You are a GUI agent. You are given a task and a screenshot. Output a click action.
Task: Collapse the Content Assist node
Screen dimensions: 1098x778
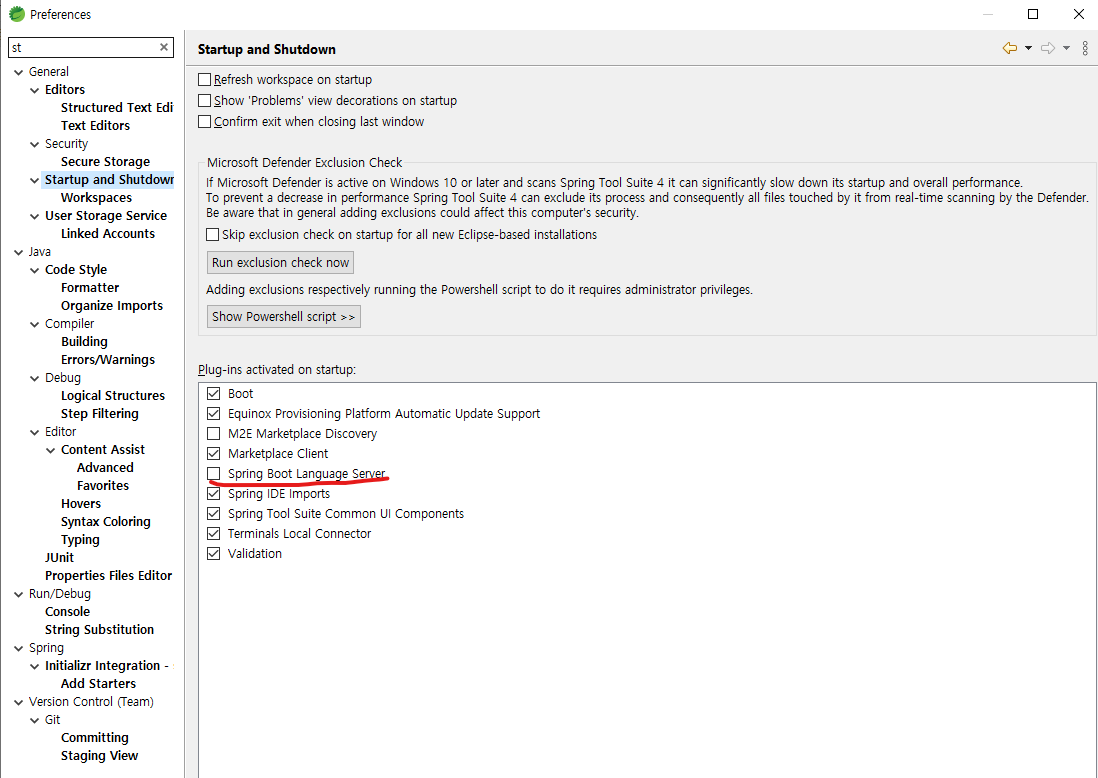50,450
